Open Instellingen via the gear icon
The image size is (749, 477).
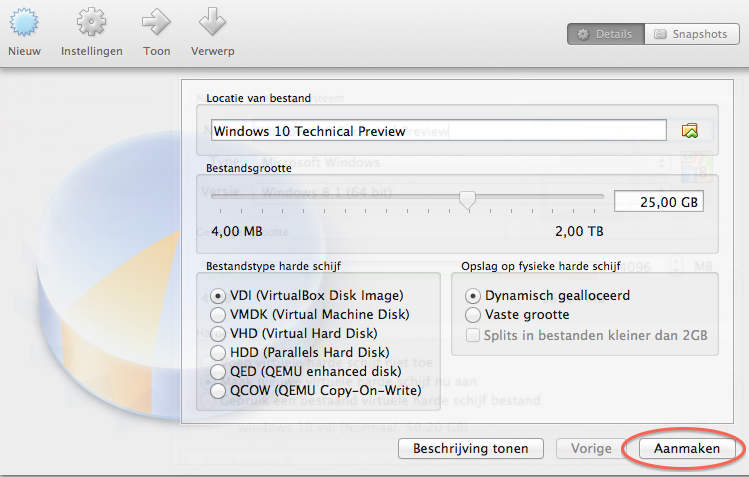point(91,22)
